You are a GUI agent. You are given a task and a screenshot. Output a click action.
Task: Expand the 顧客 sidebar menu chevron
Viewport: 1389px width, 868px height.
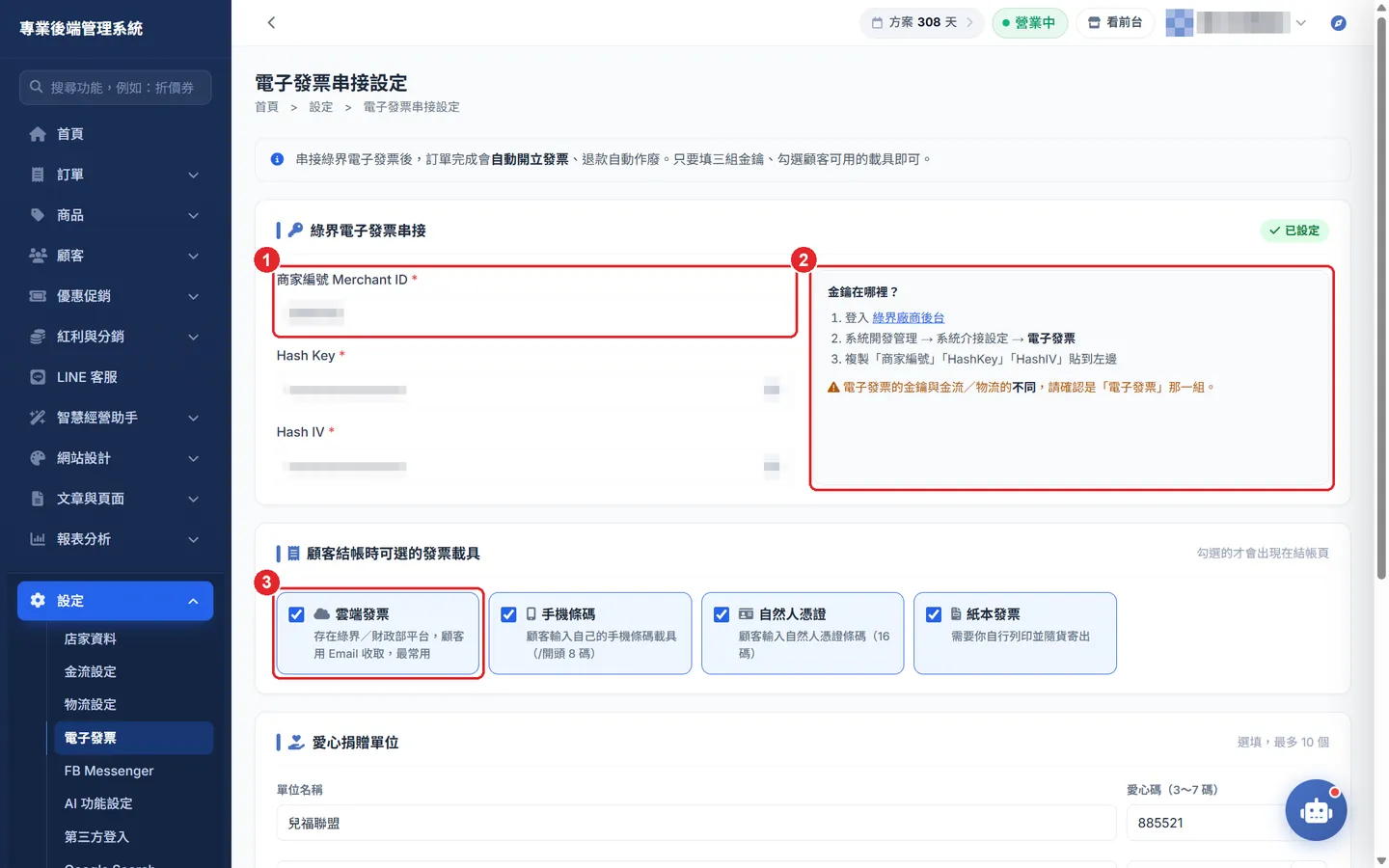tap(193, 256)
